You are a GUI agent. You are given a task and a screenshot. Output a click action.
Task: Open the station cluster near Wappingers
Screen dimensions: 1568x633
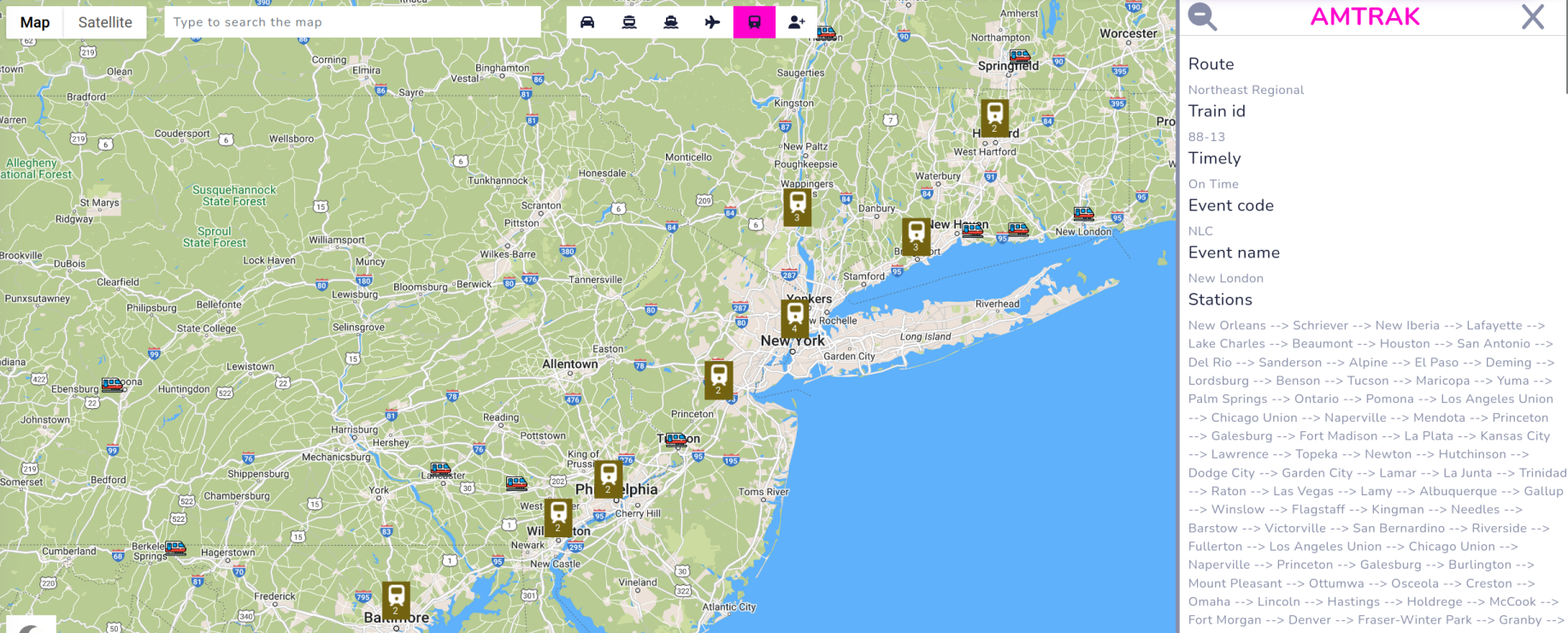(x=797, y=207)
